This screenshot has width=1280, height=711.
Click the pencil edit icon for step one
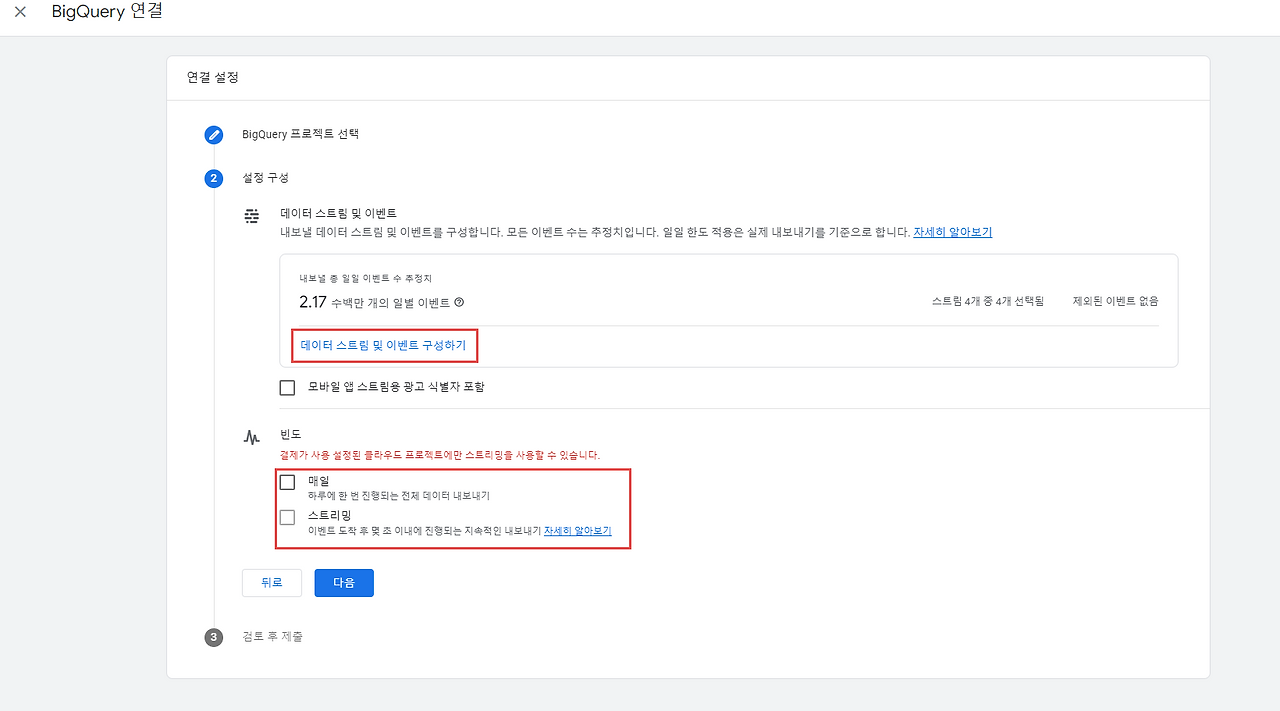213,135
